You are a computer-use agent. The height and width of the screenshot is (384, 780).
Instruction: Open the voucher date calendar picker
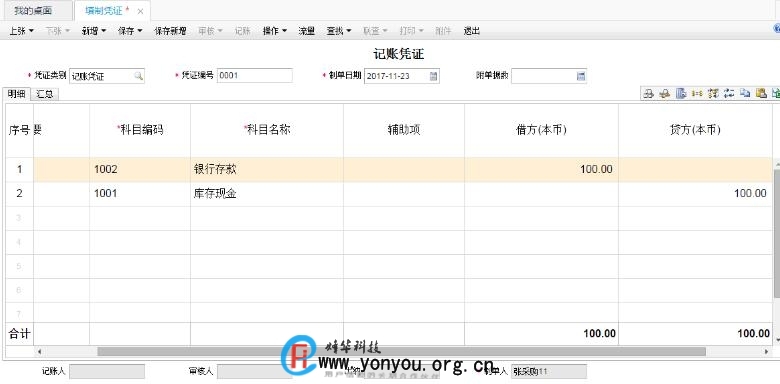click(433, 76)
